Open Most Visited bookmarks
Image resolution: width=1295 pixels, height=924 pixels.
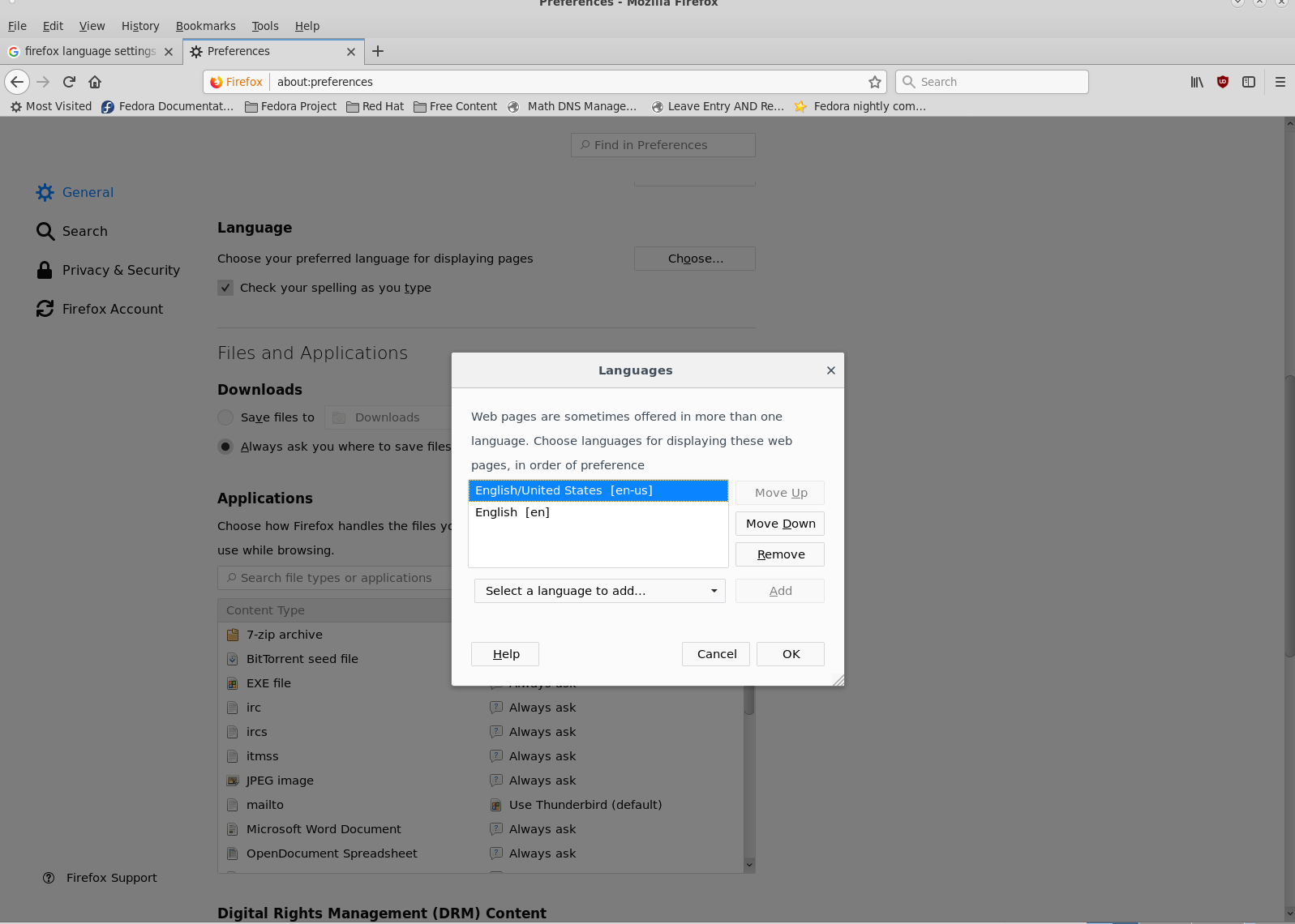coord(51,106)
